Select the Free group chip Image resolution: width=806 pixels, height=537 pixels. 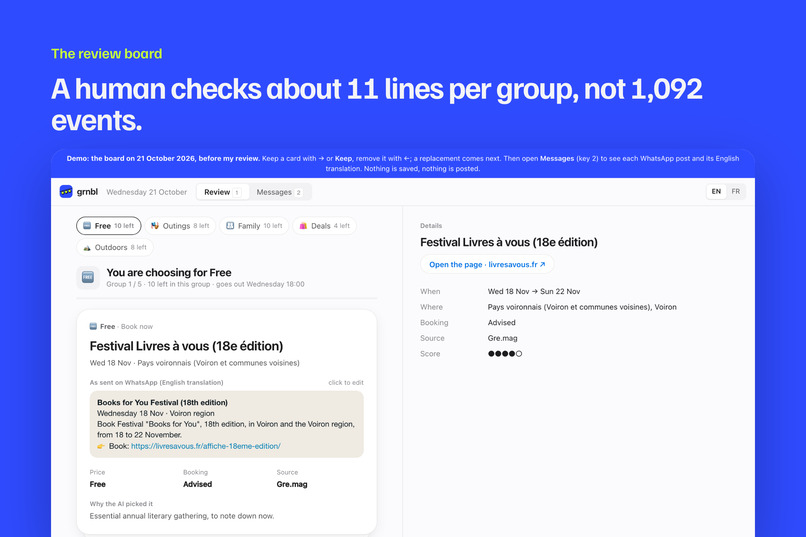pyautogui.click(x=108, y=226)
